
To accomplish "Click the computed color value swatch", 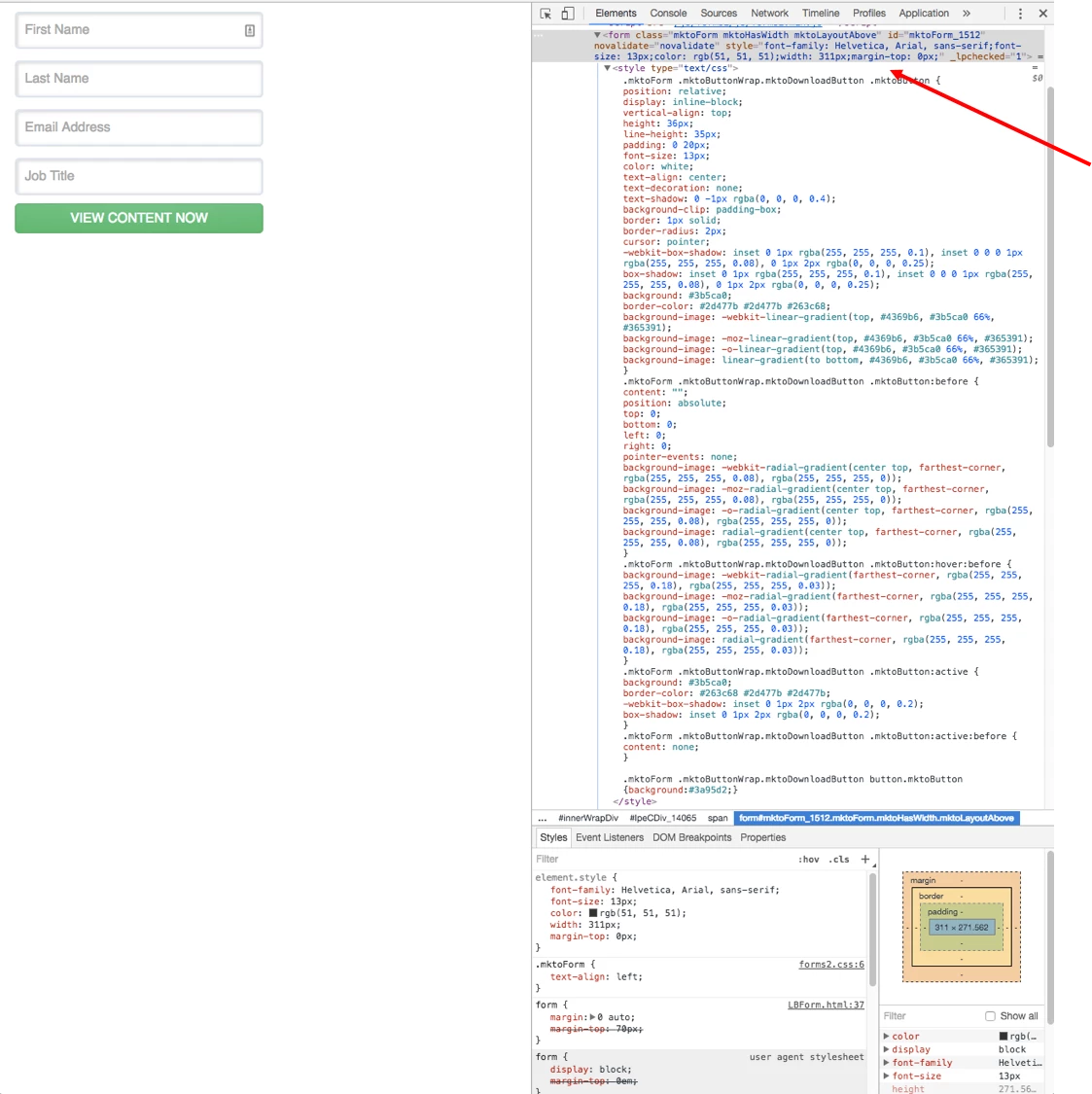I will [1004, 1036].
